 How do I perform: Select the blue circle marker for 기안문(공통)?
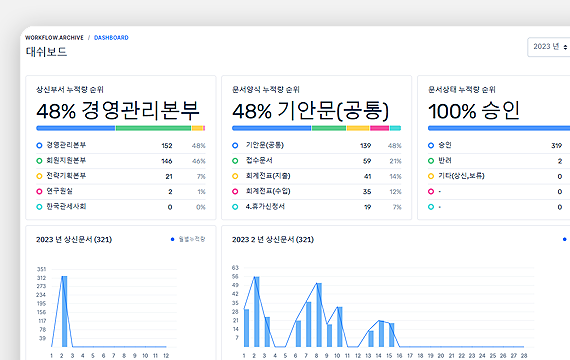point(235,145)
